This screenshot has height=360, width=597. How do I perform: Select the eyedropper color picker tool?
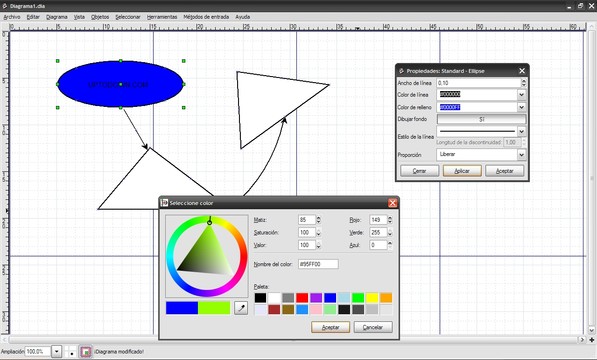(x=241, y=308)
